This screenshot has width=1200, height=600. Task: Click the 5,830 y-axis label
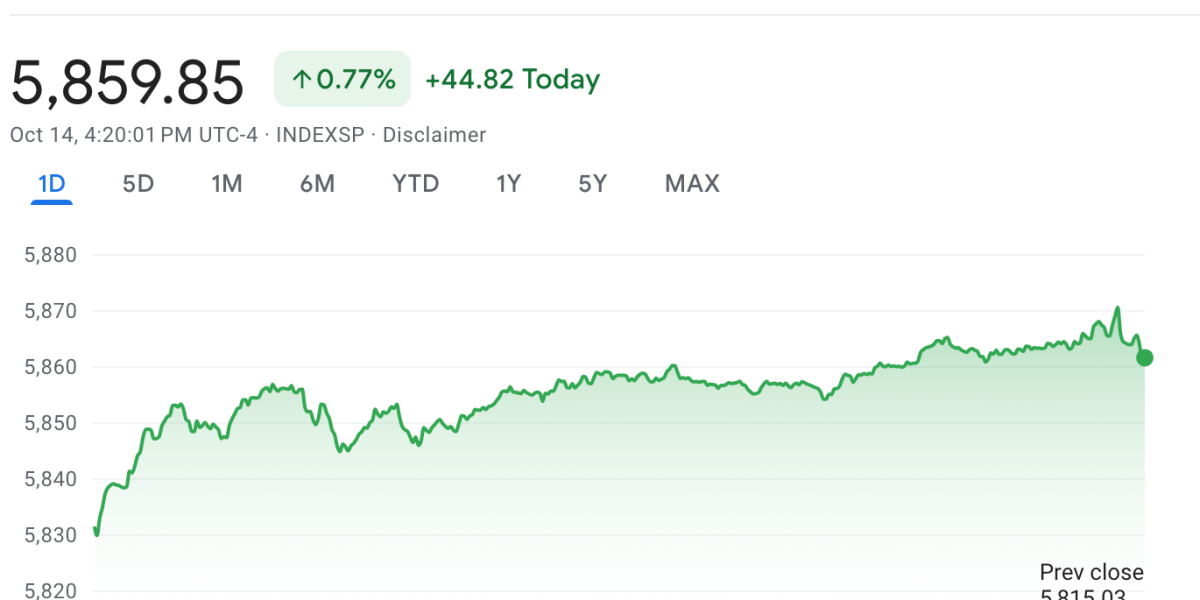pyautogui.click(x=50, y=536)
